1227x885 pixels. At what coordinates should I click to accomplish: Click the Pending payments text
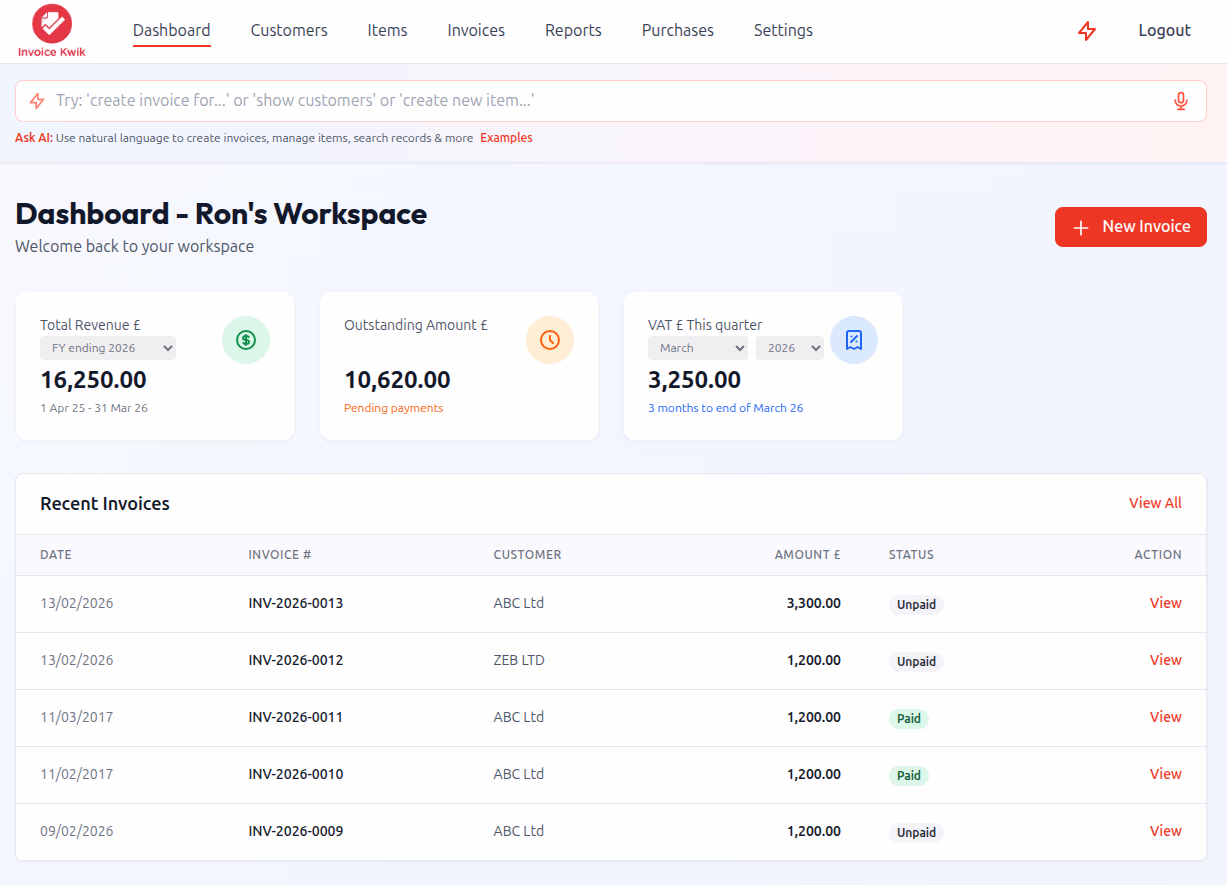[394, 408]
